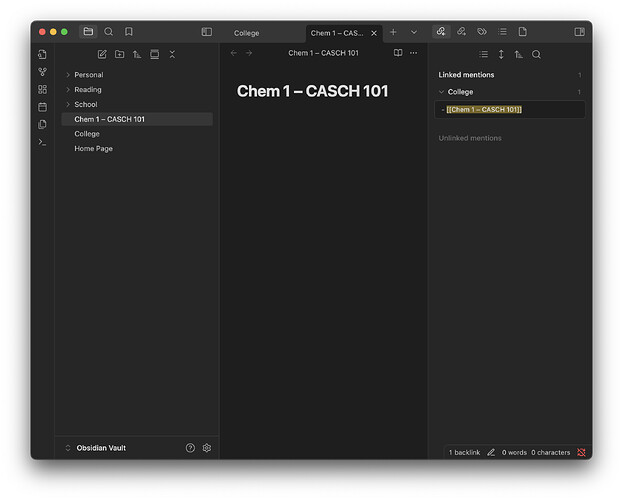This screenshot has width=622, height=500.
Task: Open the tags panel icon
Action: (482, 32)
